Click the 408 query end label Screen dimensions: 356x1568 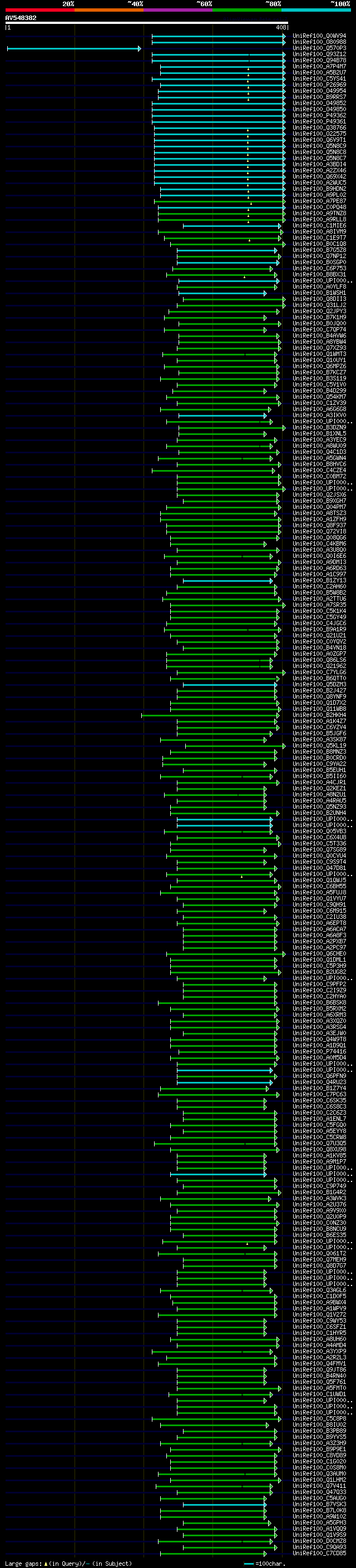point(280,27)
